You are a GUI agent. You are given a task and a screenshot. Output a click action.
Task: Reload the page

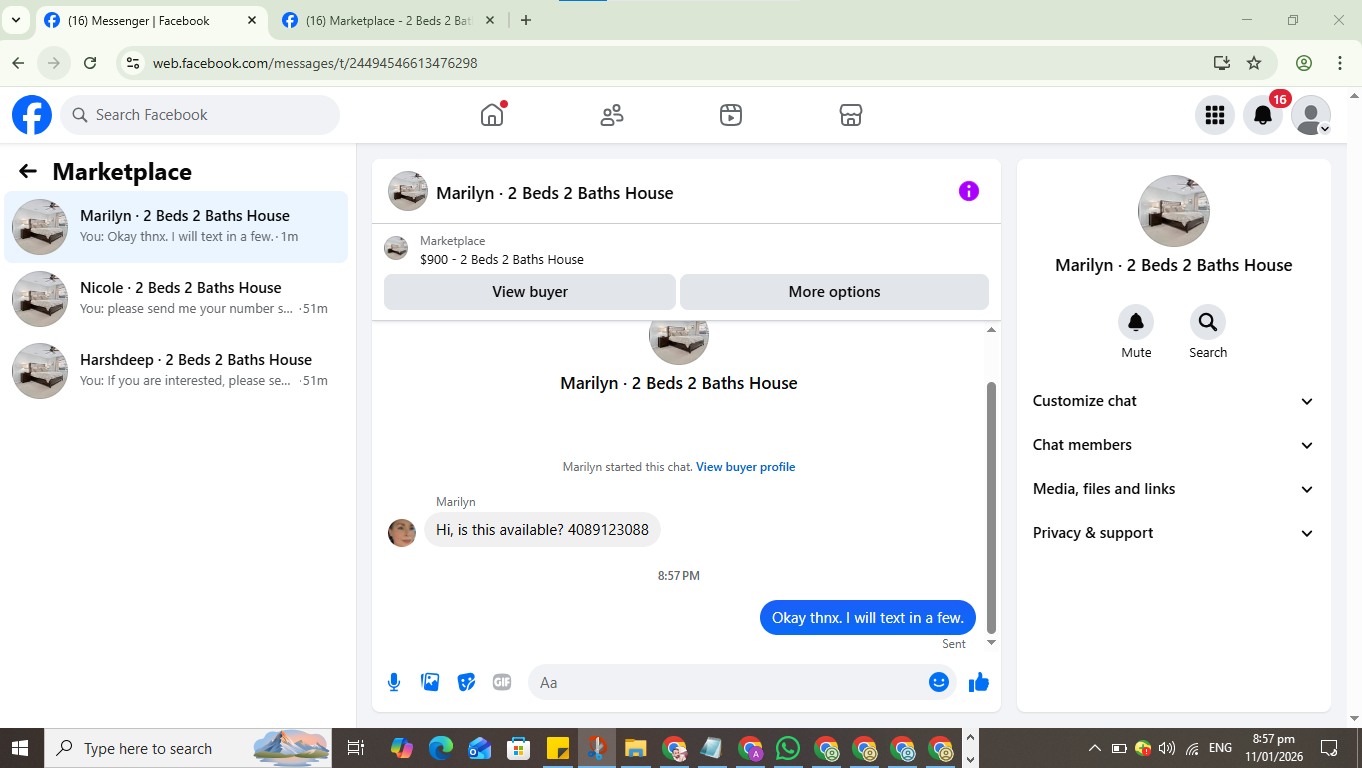[90, 63]
